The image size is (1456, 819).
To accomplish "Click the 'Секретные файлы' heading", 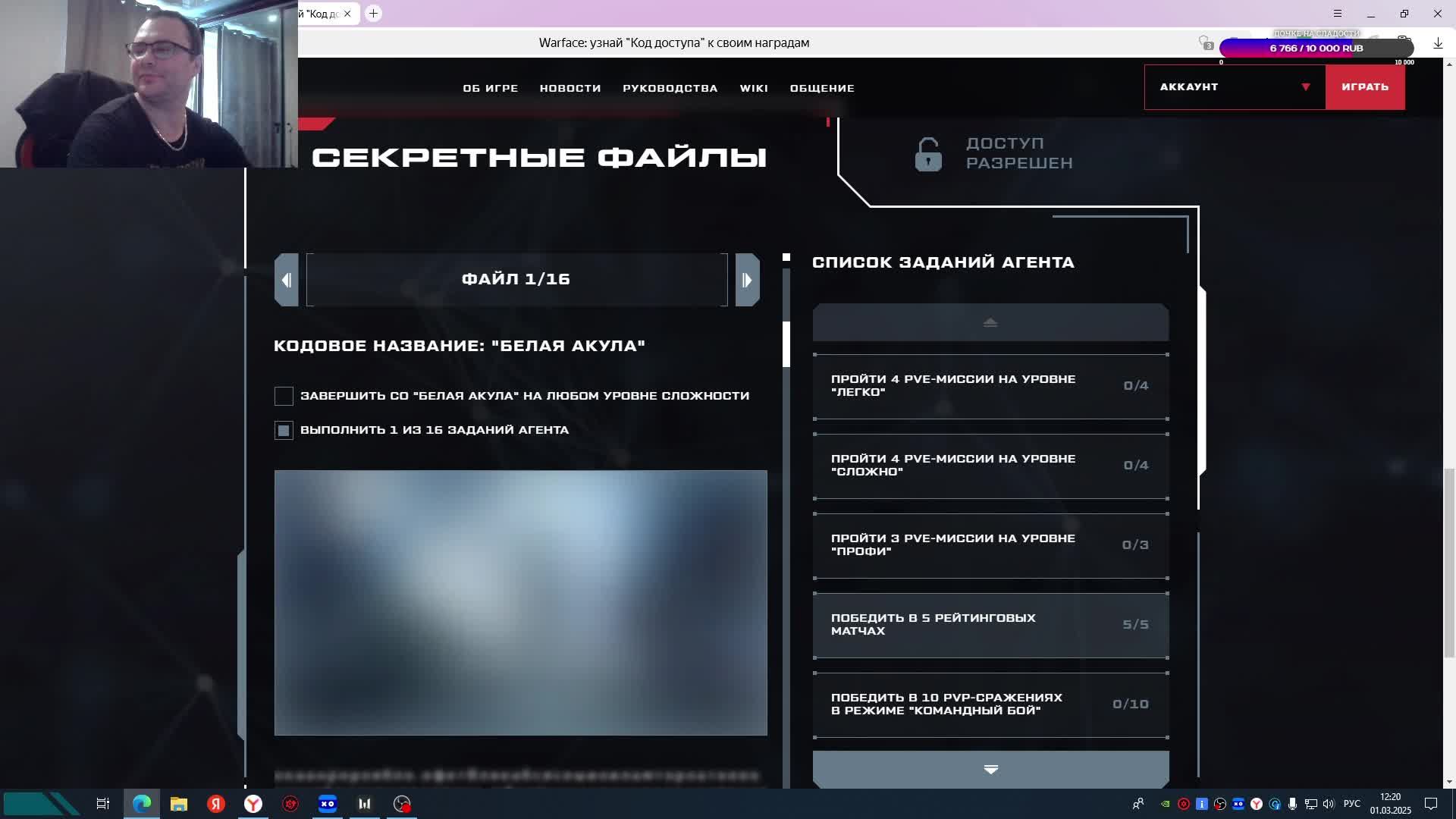I will pos(539,158).
